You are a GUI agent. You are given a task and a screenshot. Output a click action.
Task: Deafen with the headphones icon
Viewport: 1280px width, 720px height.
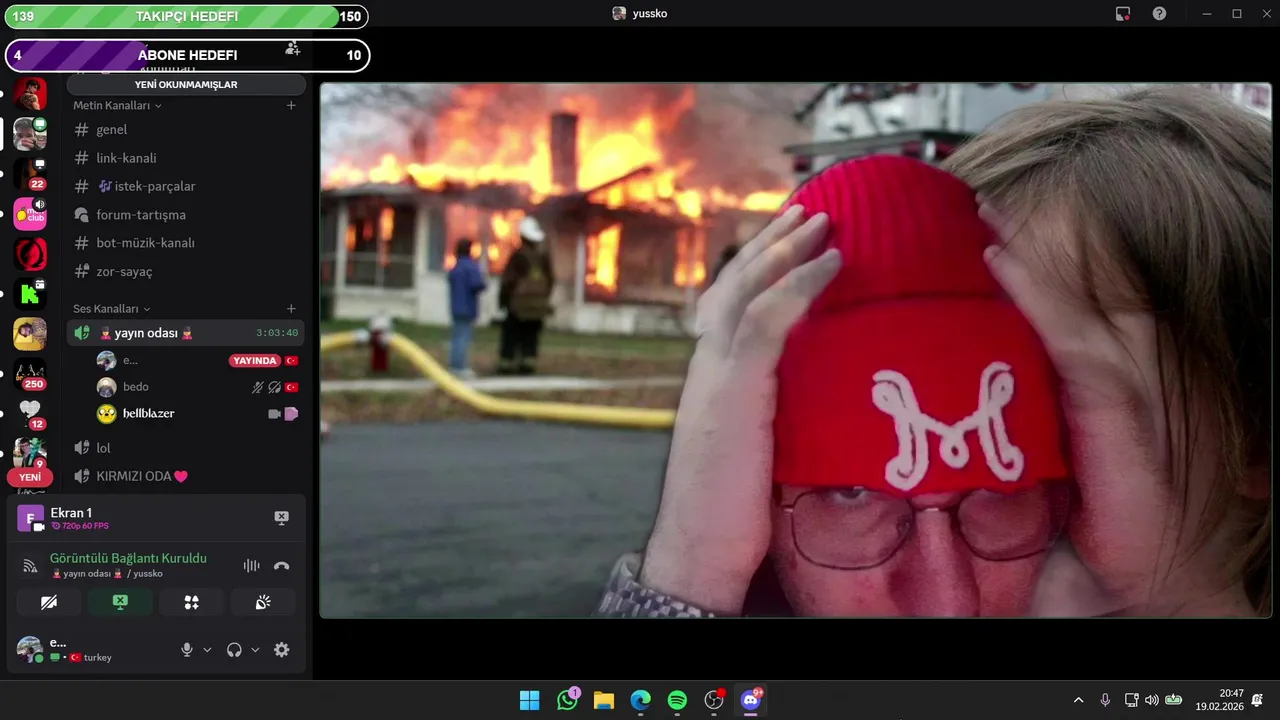click(x=234, y=649)
